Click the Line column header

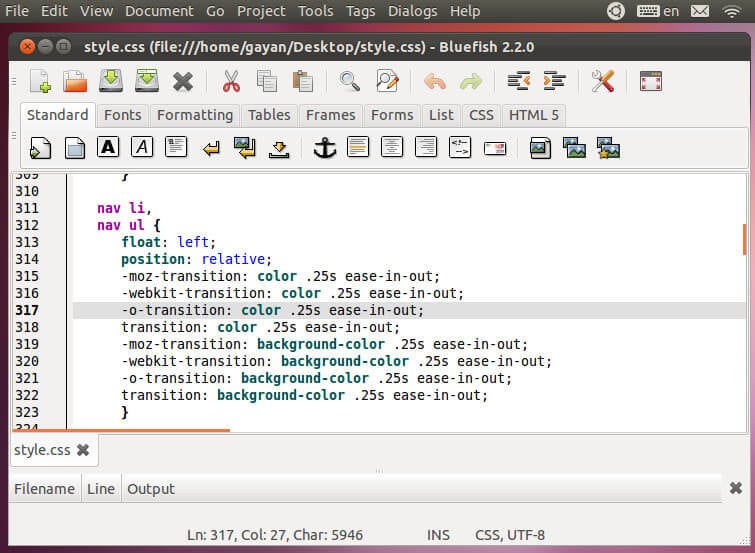click(101, 488)
